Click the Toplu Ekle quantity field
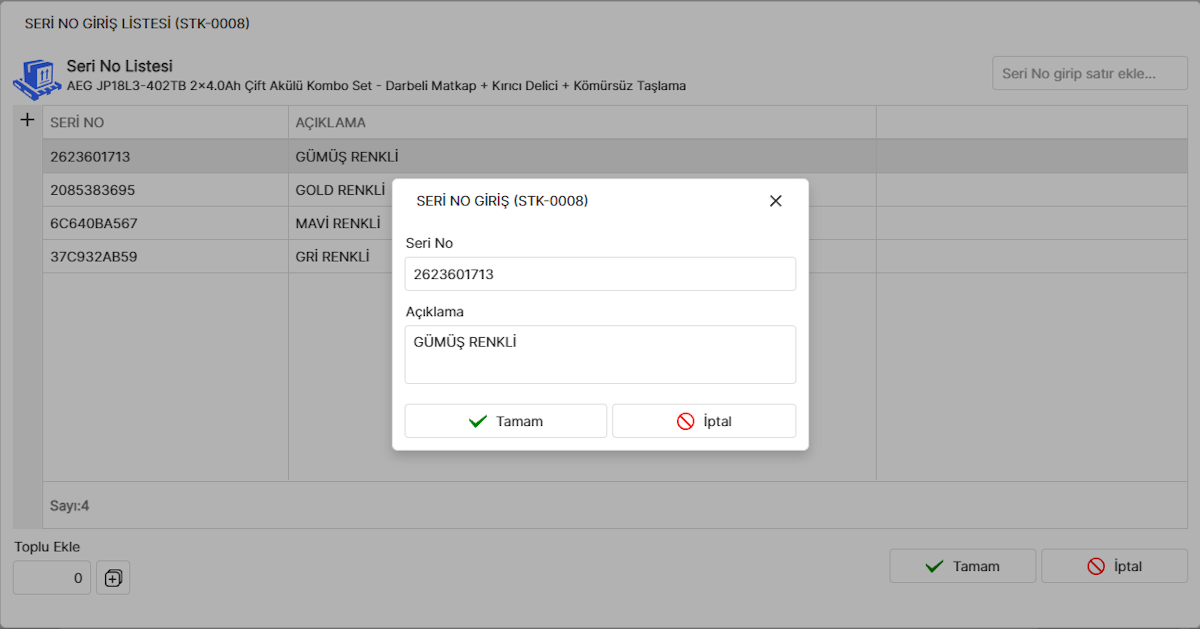 [x=52, y=578]
